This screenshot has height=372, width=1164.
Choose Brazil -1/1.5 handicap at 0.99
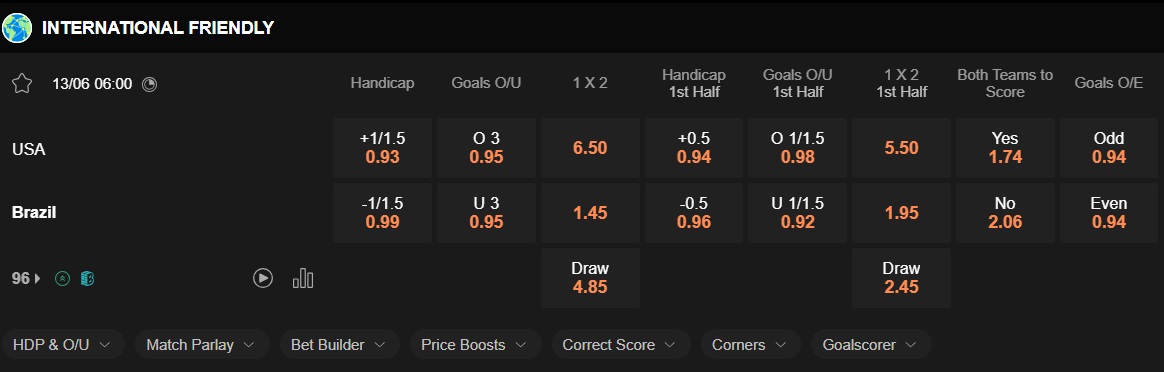382,212
